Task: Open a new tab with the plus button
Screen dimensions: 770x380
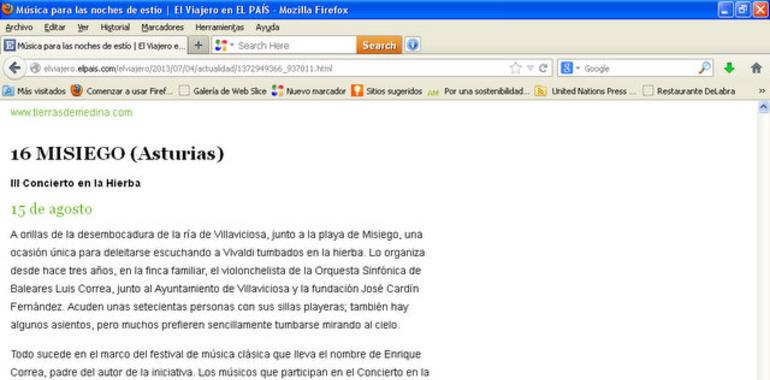Action: tap(198, 45)
